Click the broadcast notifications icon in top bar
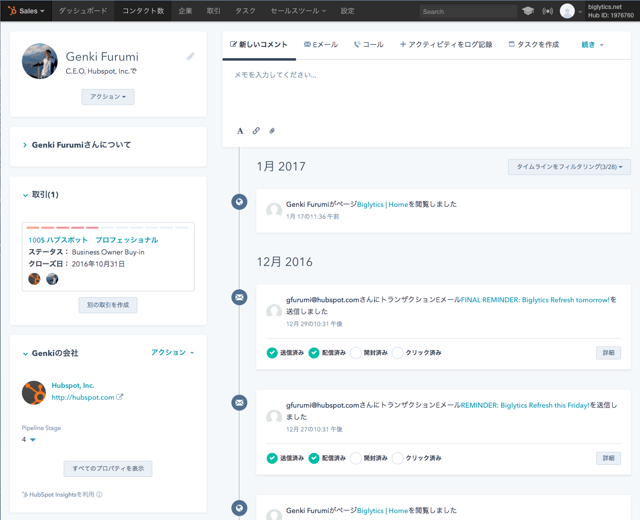640x520 pixels. coord(547,11)
